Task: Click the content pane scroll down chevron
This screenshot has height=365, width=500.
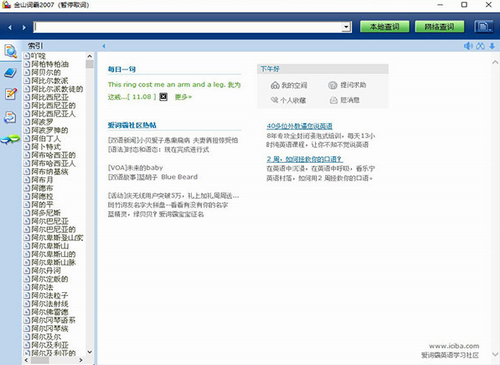Action: (x=495, y=354)
